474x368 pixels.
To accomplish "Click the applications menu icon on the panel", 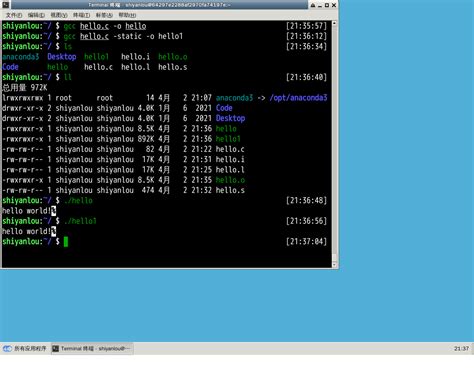I will pyautogui.click(x=7, y=349).
